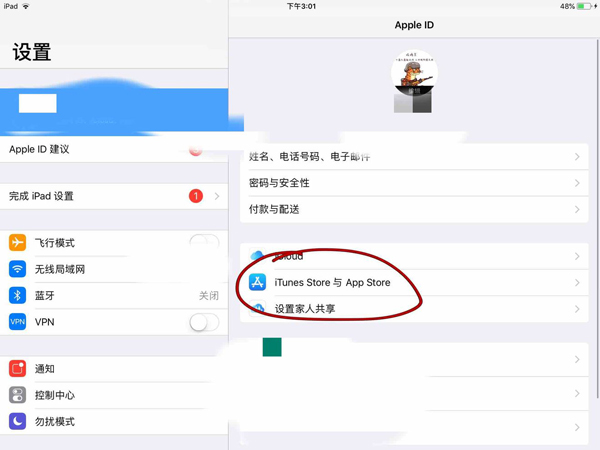Tap the 下午3:01 clock
600x450 pixels.
pyautogui.click(x=302, y=6)
